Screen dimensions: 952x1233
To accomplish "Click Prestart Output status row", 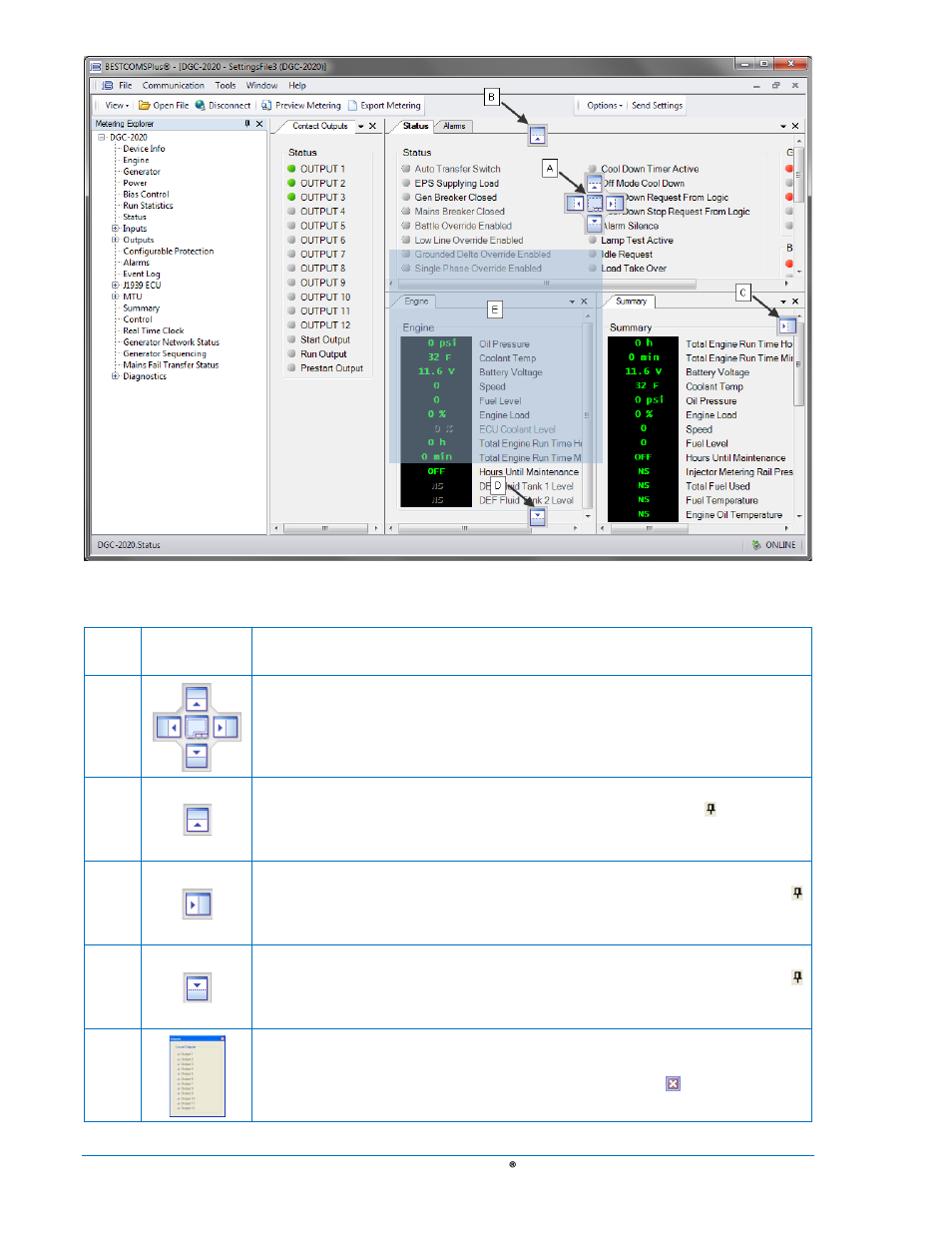I will [x=324, y=368].
